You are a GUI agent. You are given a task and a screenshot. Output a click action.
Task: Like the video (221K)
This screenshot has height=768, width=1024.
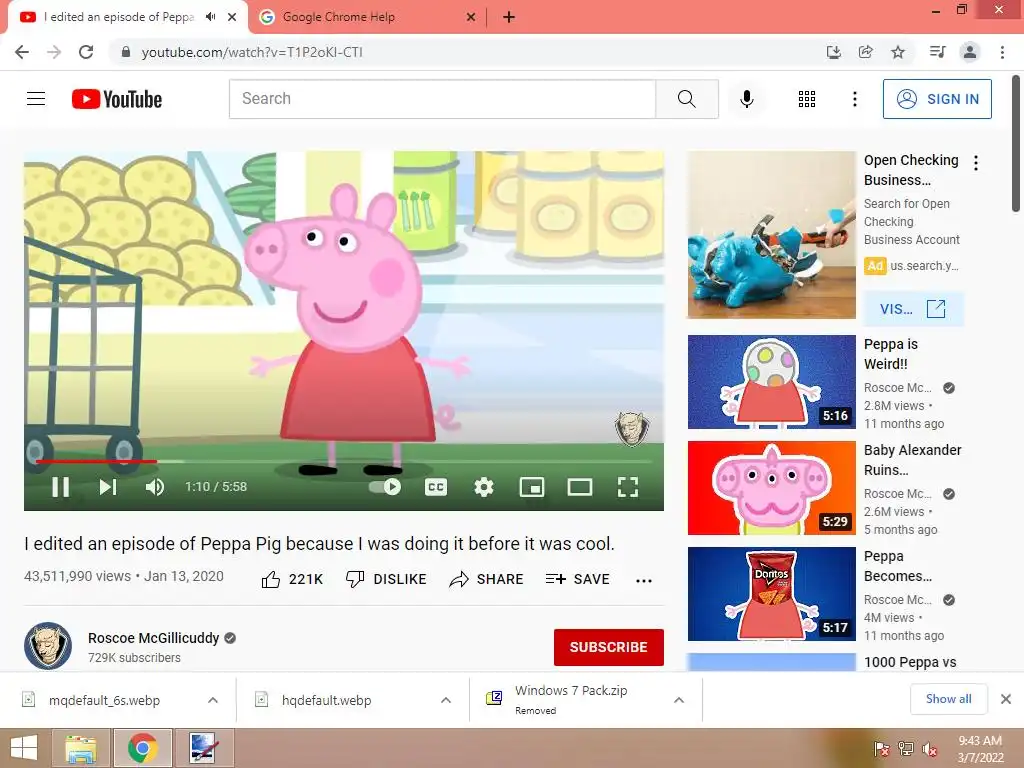(x=292, y=579)
